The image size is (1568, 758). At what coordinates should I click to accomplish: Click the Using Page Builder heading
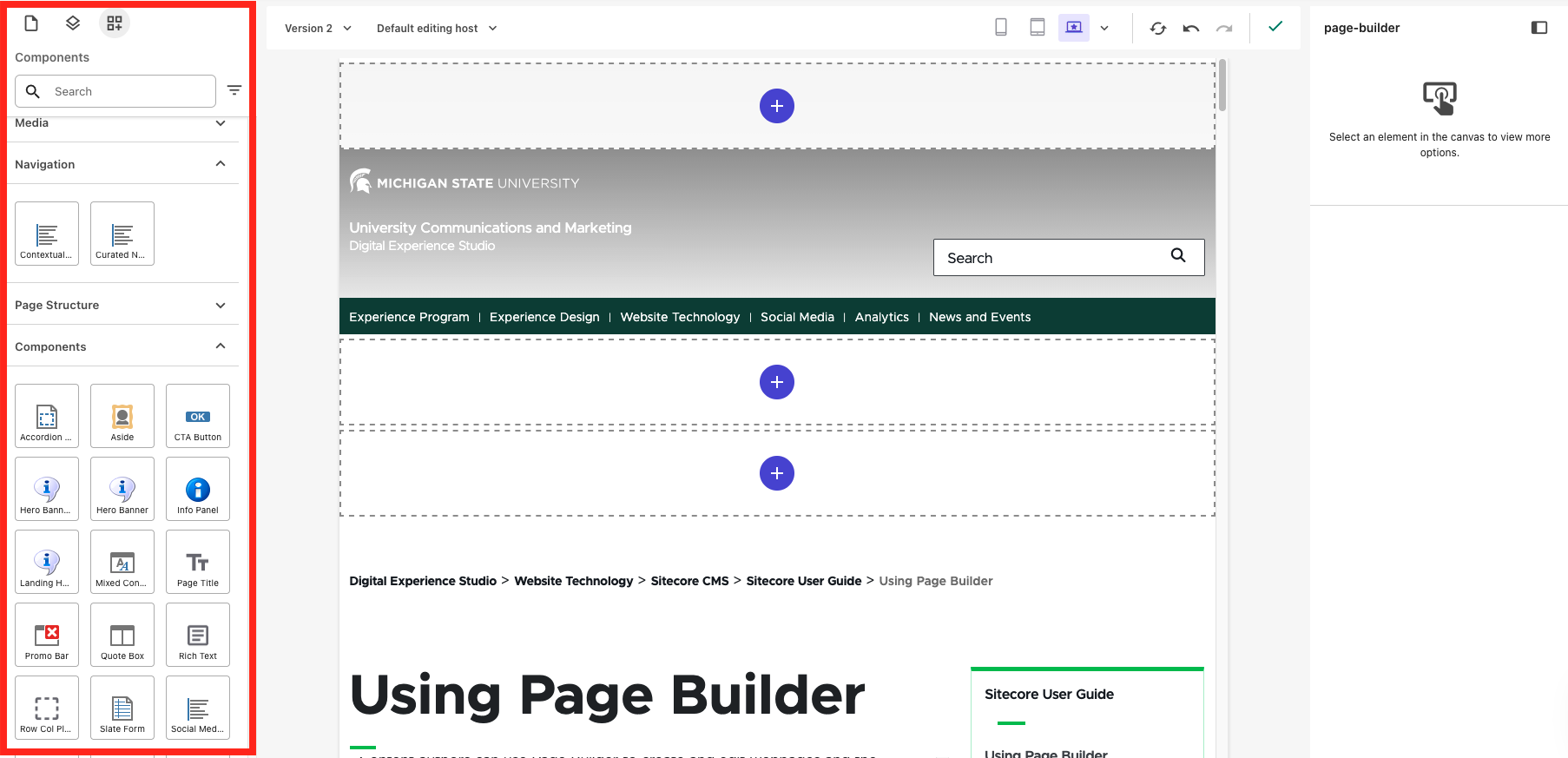607,695
